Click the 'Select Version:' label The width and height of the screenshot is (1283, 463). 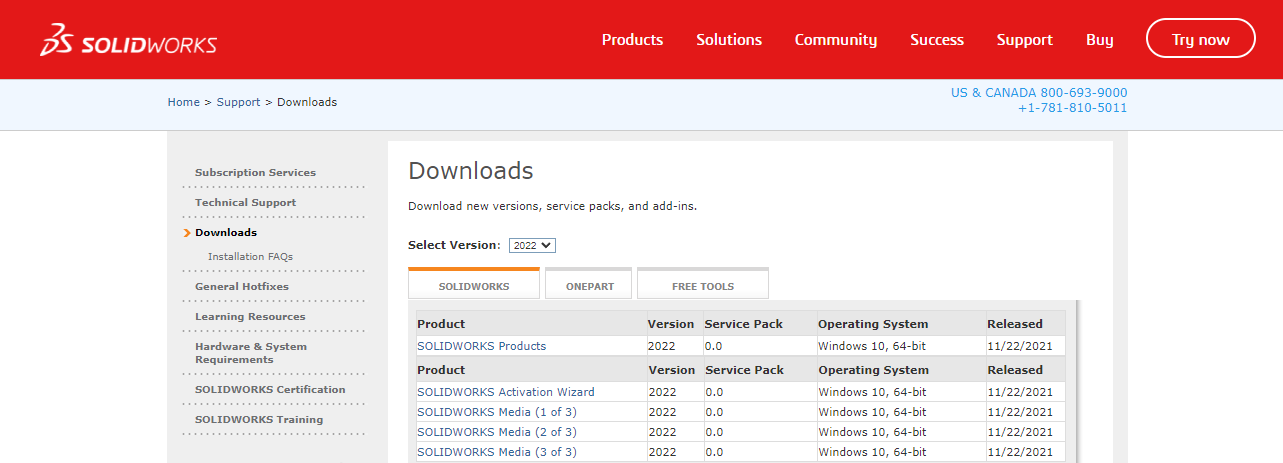454,245
